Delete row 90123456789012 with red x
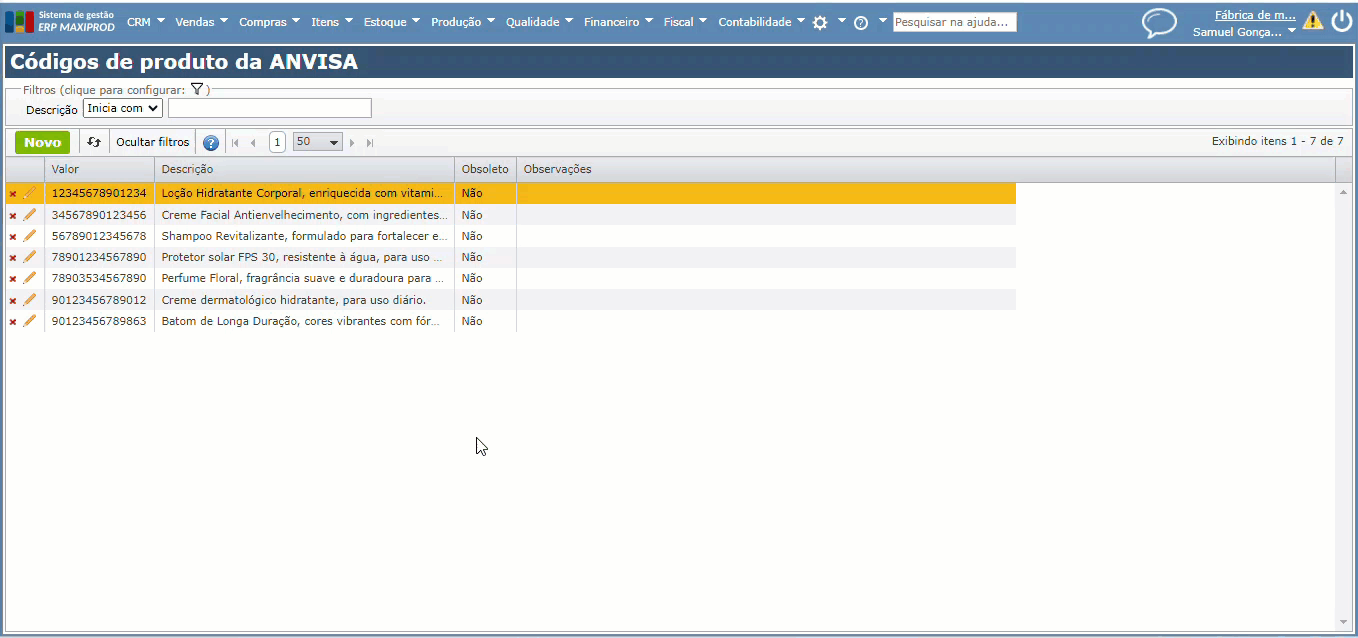 (x=13, y=300)
